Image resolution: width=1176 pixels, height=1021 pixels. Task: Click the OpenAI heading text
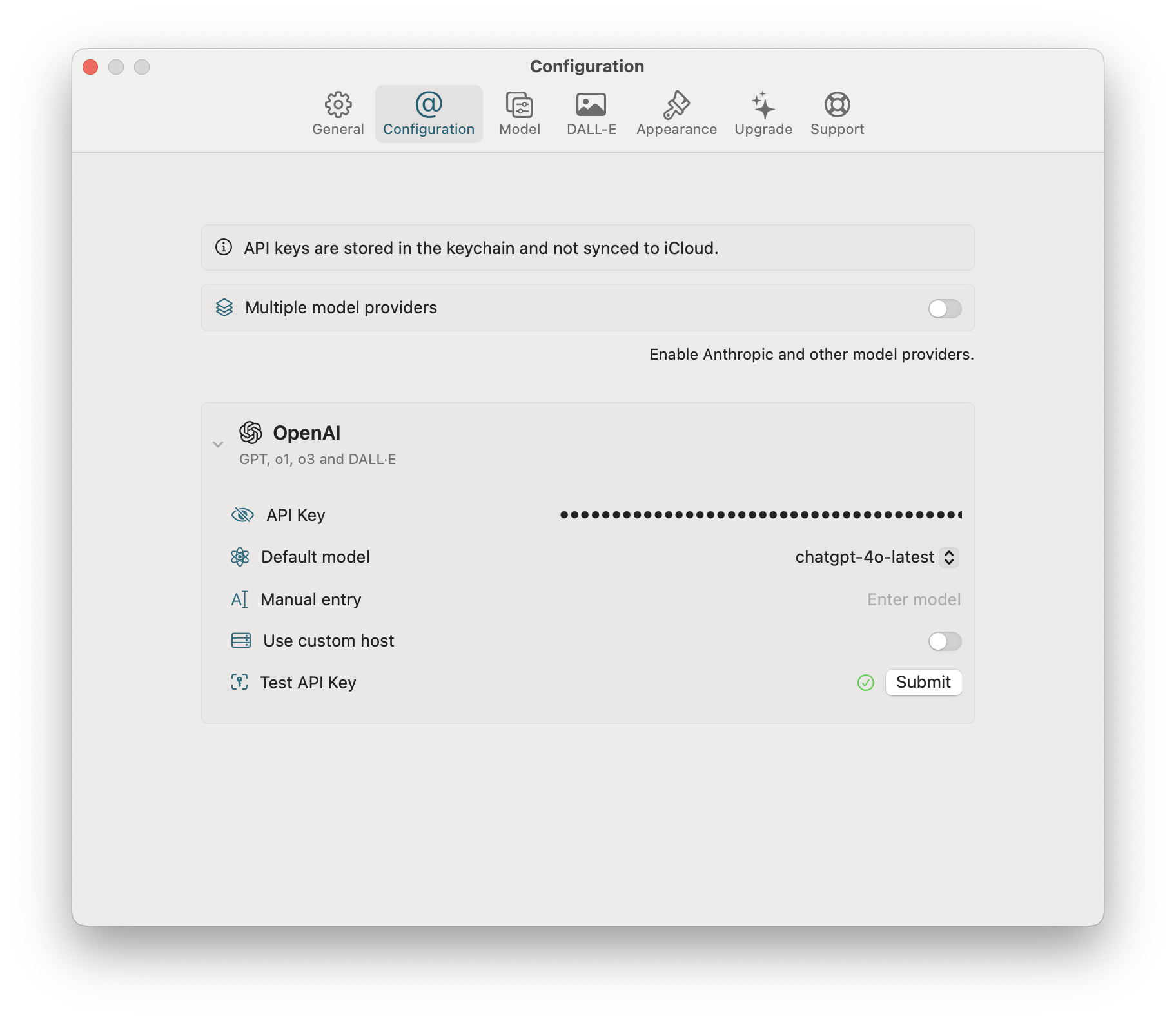pyautogui.click(x=307, y=433)
